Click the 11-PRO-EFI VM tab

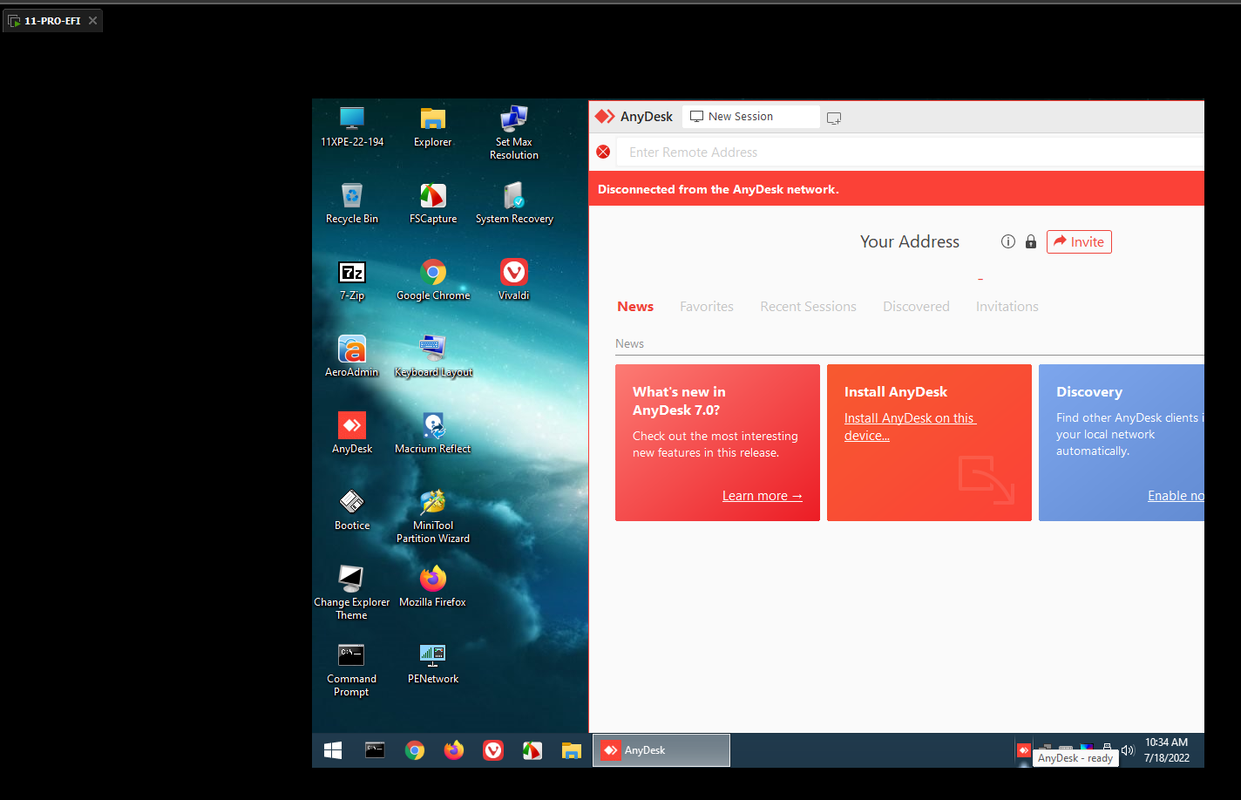52,20
